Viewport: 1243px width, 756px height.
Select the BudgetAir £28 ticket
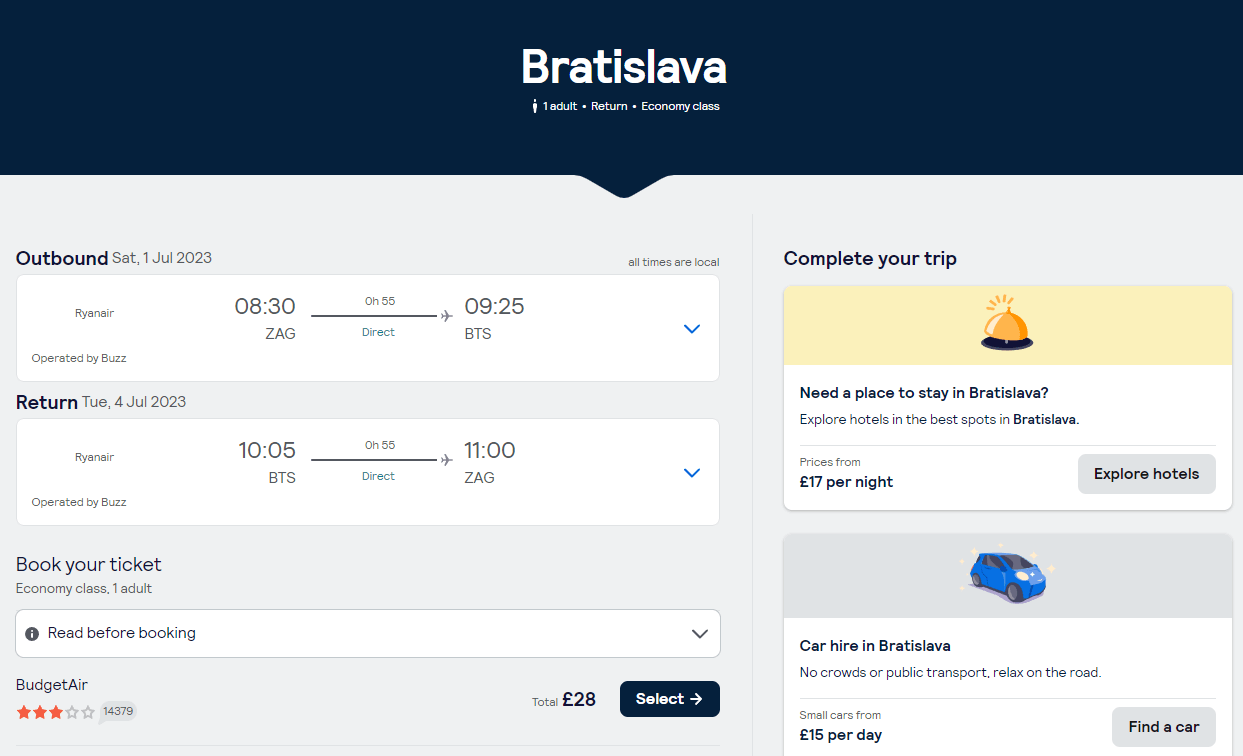[670, 699]
